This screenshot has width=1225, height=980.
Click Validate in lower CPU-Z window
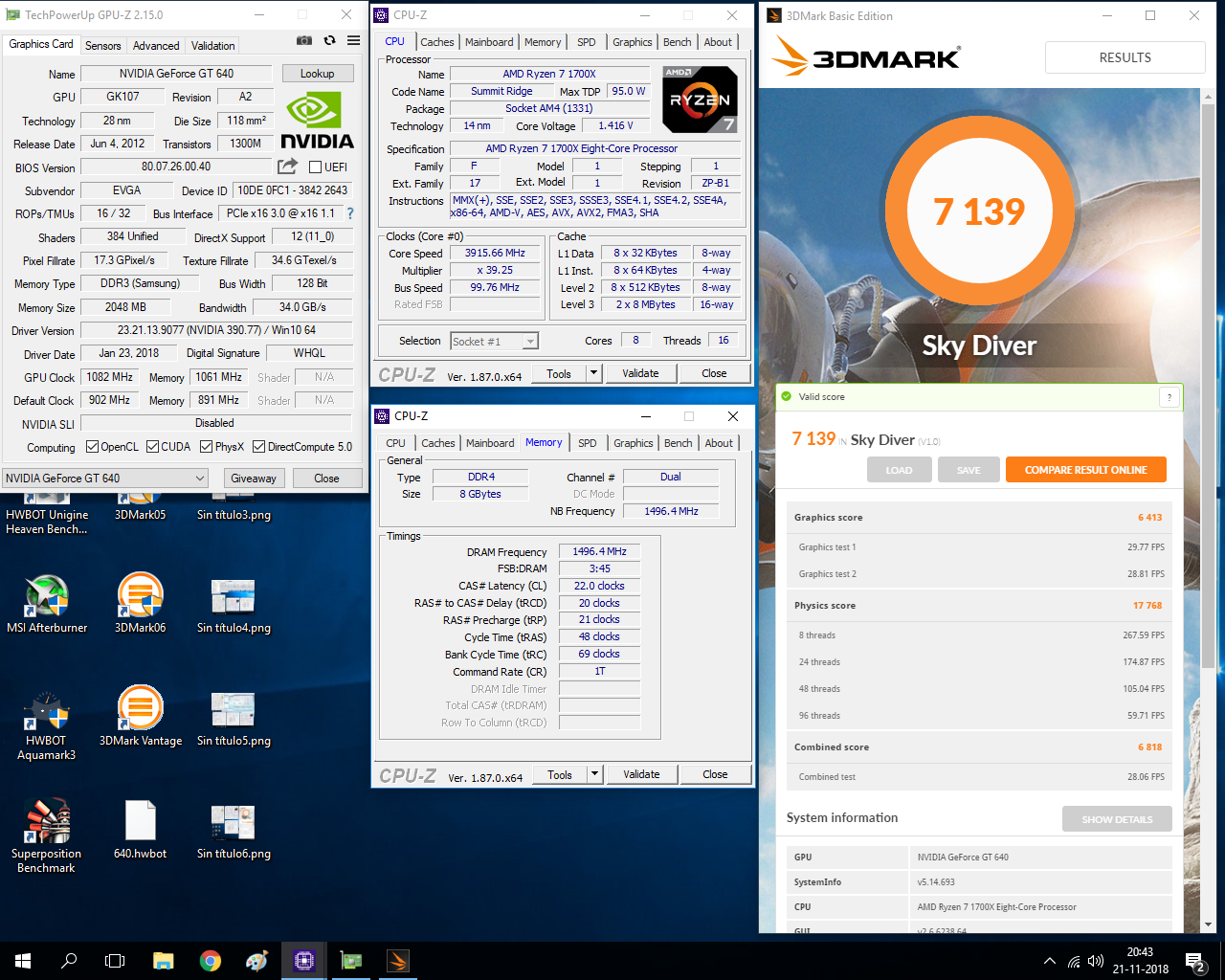pyautogui.click(x=641, y=774)
